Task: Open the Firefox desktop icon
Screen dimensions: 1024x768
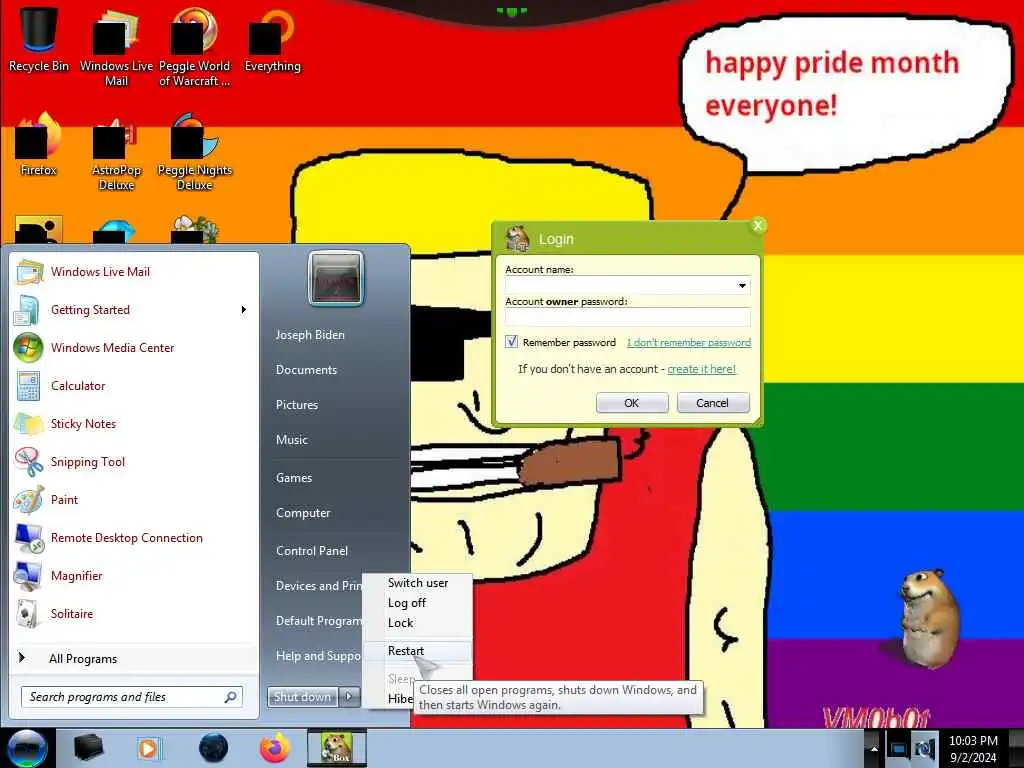Action: (x=39, y=145)
